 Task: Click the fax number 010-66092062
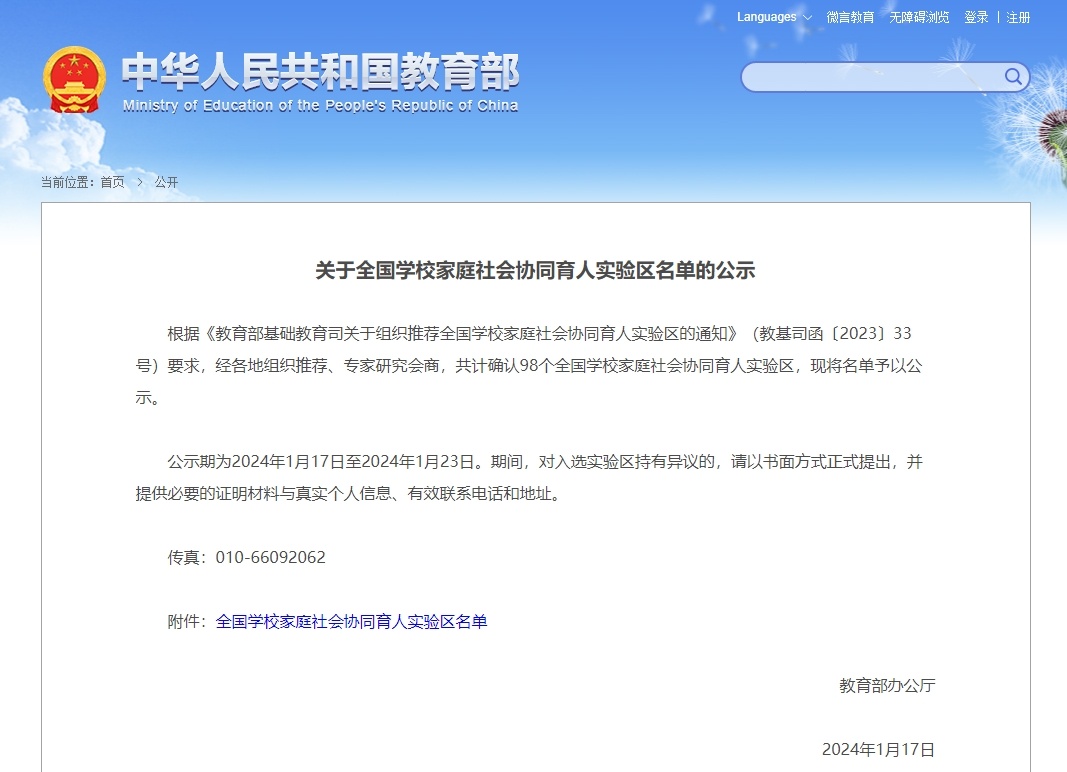(x=270, y=557)
